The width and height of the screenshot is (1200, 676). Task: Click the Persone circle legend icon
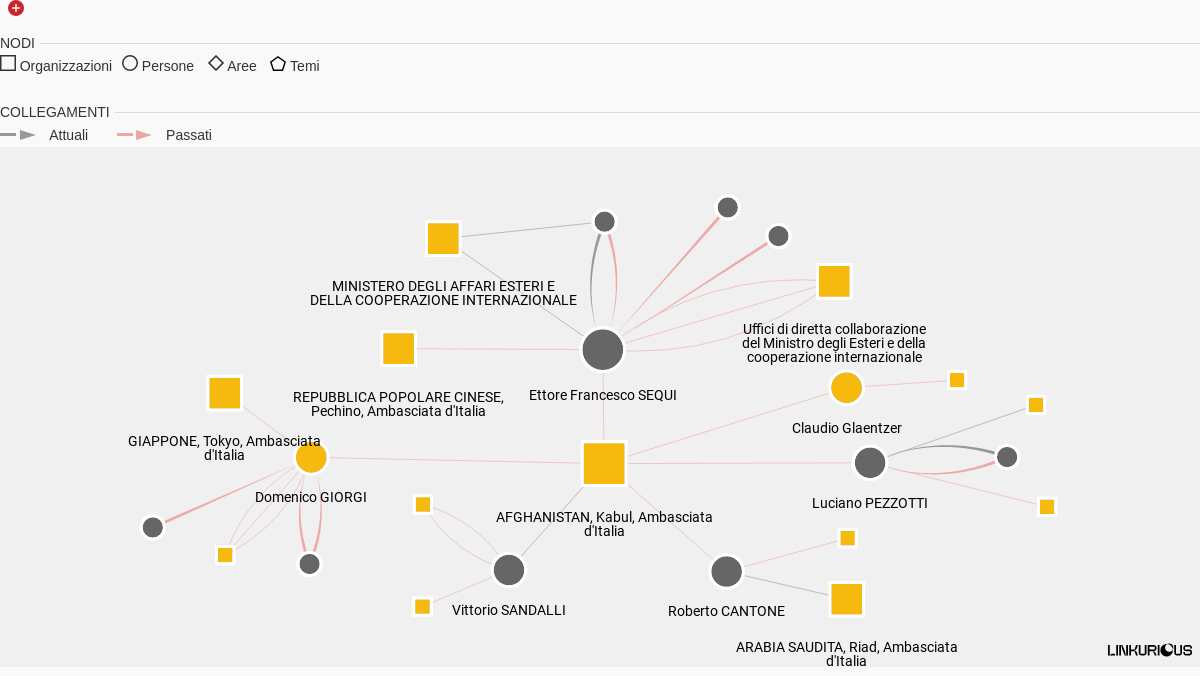[x=130, y=63]
